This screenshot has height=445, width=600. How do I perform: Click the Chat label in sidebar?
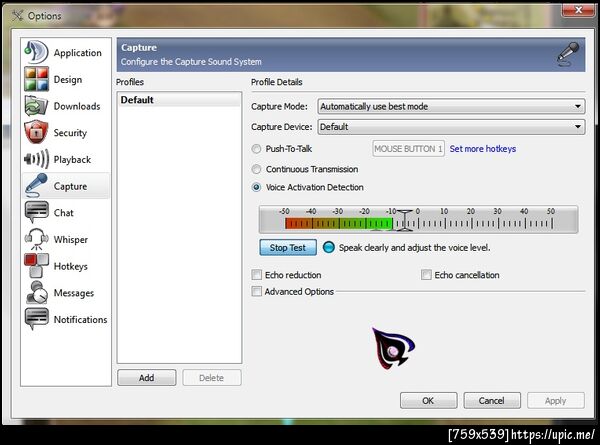[x=64, y=213]
